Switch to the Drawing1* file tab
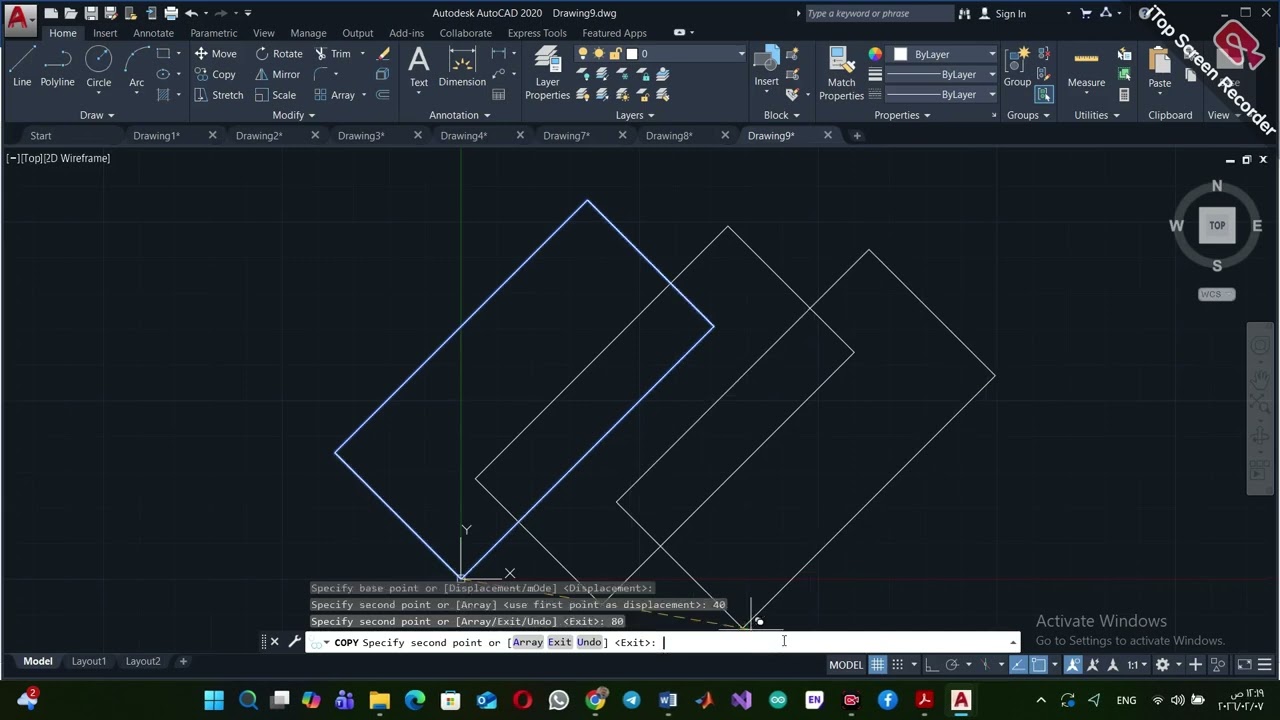The height and width of the screenshot is (720, 1280). point(156,136)
